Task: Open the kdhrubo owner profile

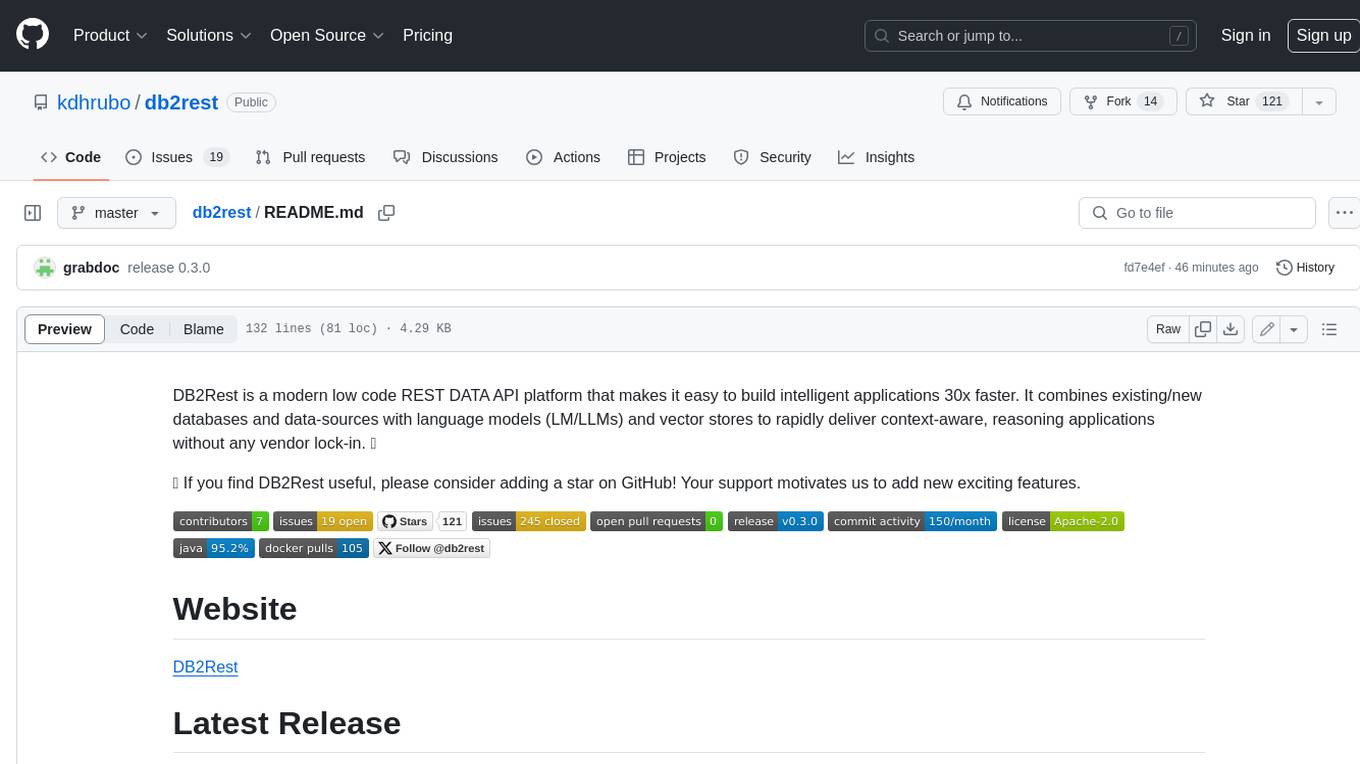Action: coord(94,102)
